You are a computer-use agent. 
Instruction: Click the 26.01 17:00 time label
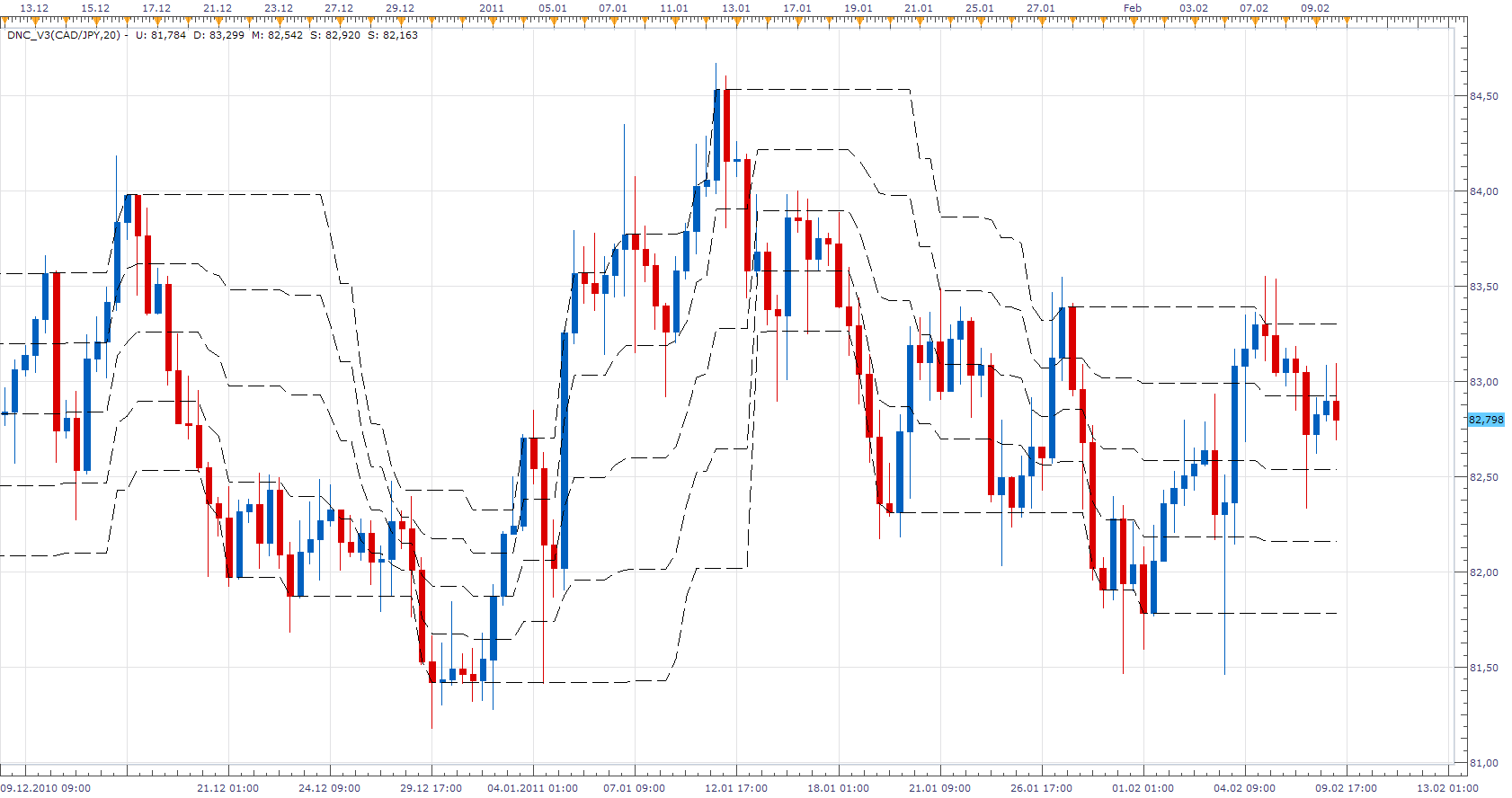click(x=1042, y=788)
